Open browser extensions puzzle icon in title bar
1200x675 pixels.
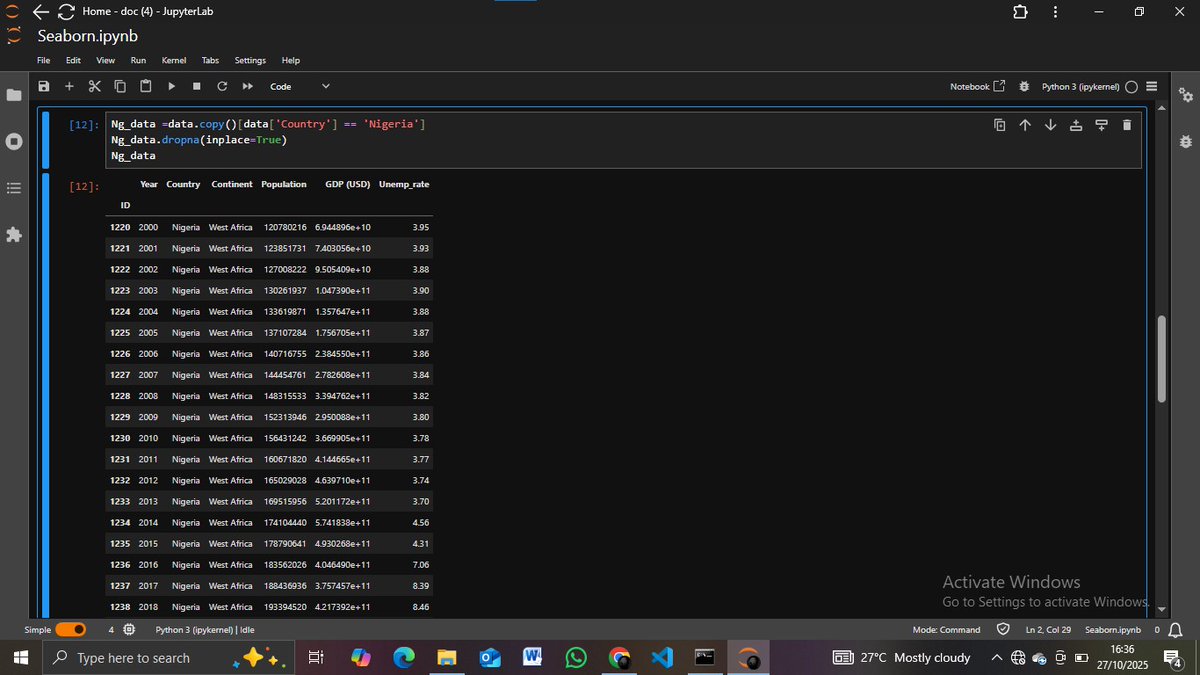(x=1020, y=12)
